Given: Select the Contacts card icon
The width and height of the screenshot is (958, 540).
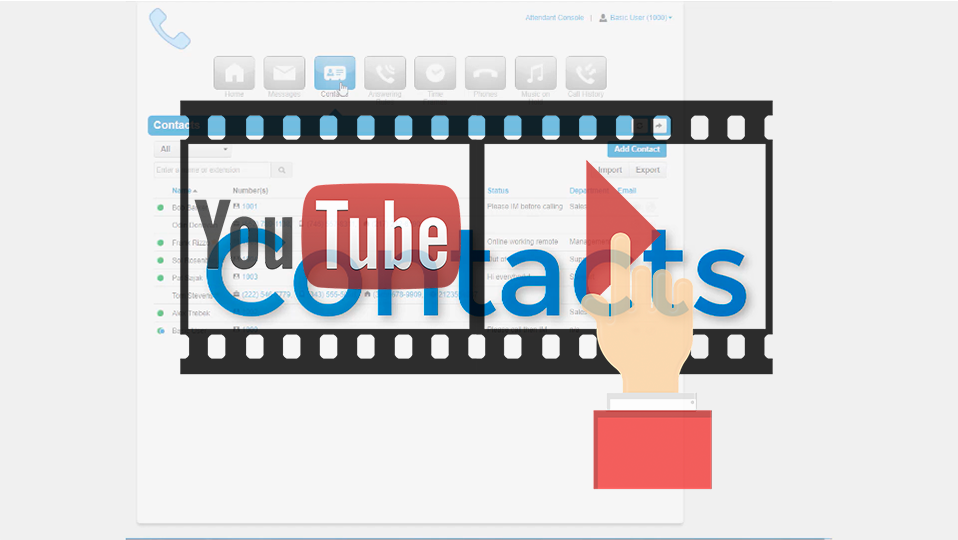Looking at the screenshot, I should point(334,73).
